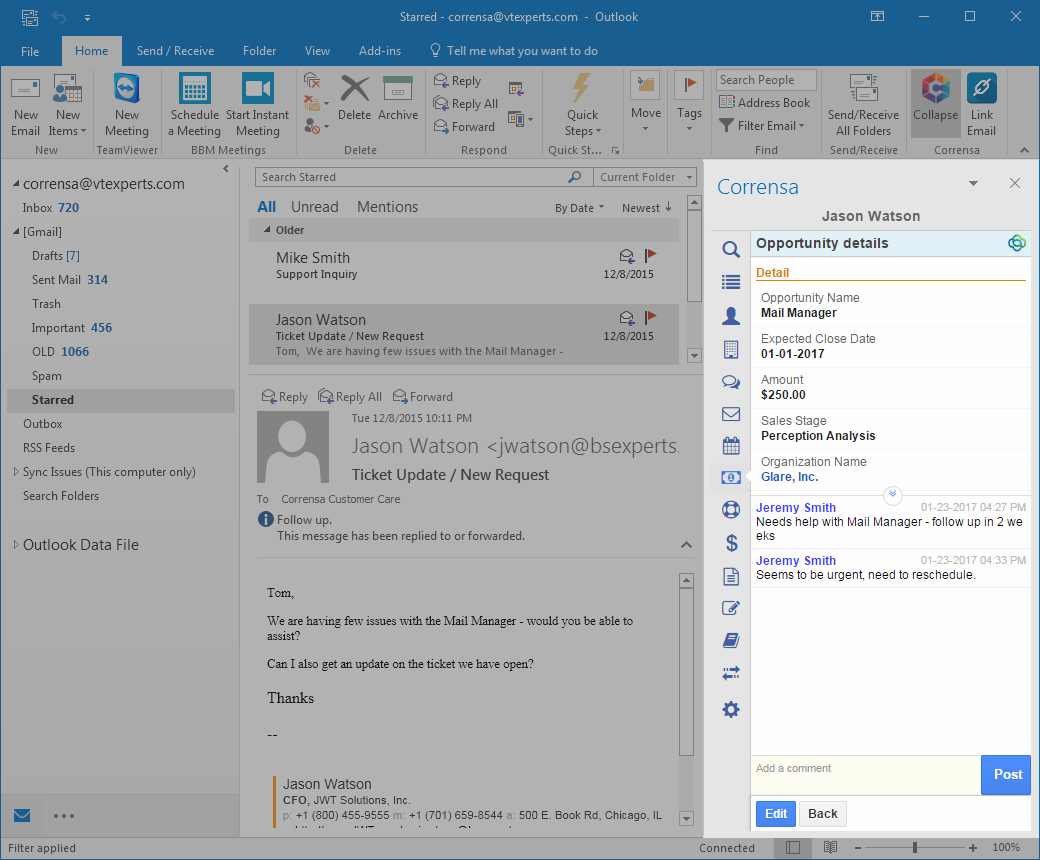Image resolution: width=1040 pixels, height=860 pixels.
Task: Toggle the follow-up flag on Mike Smith email
Action: pyautogui.click(x=650, y=255)
